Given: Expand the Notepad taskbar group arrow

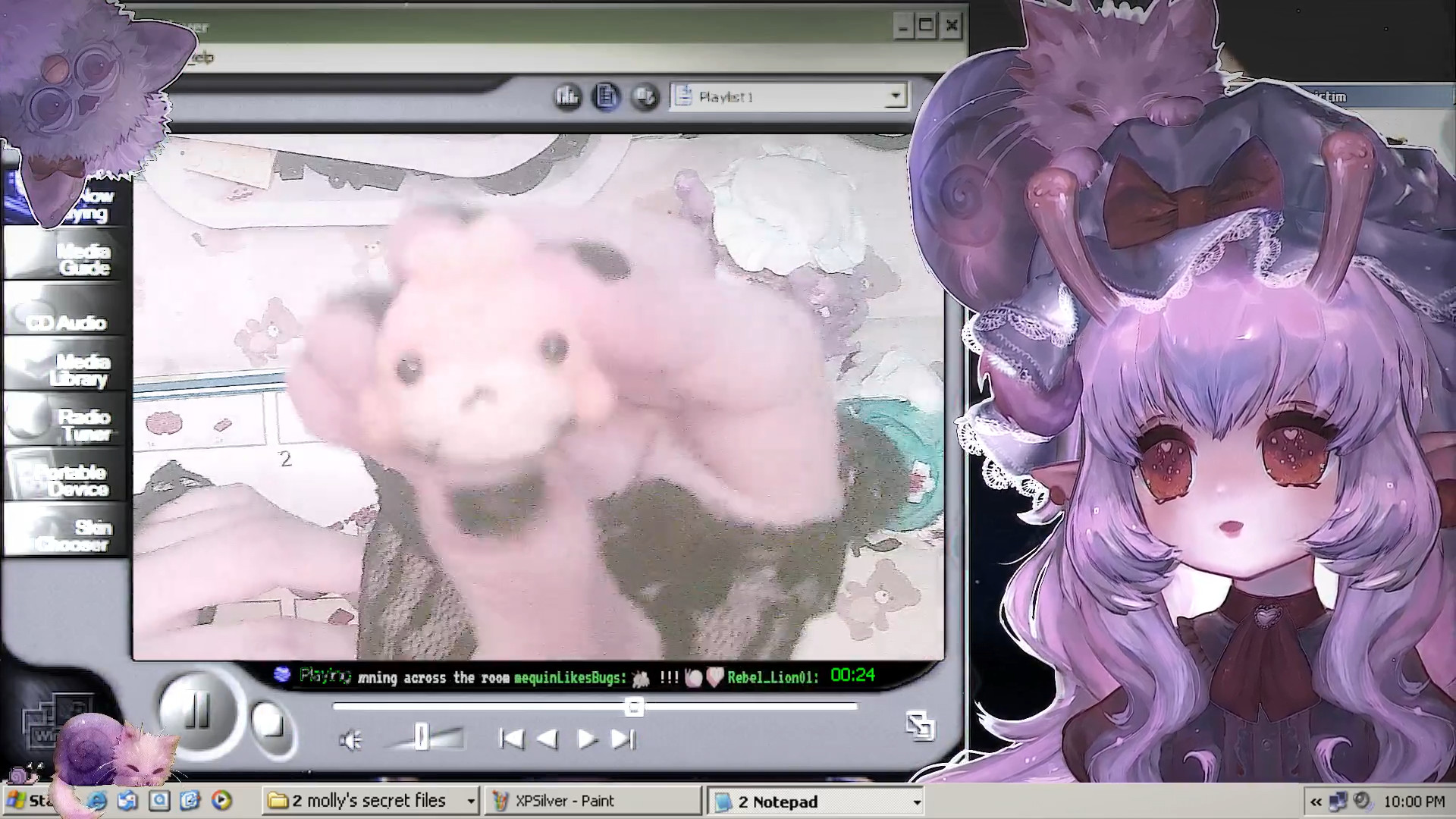Looking at the screenshot, I should coord(916,802).
